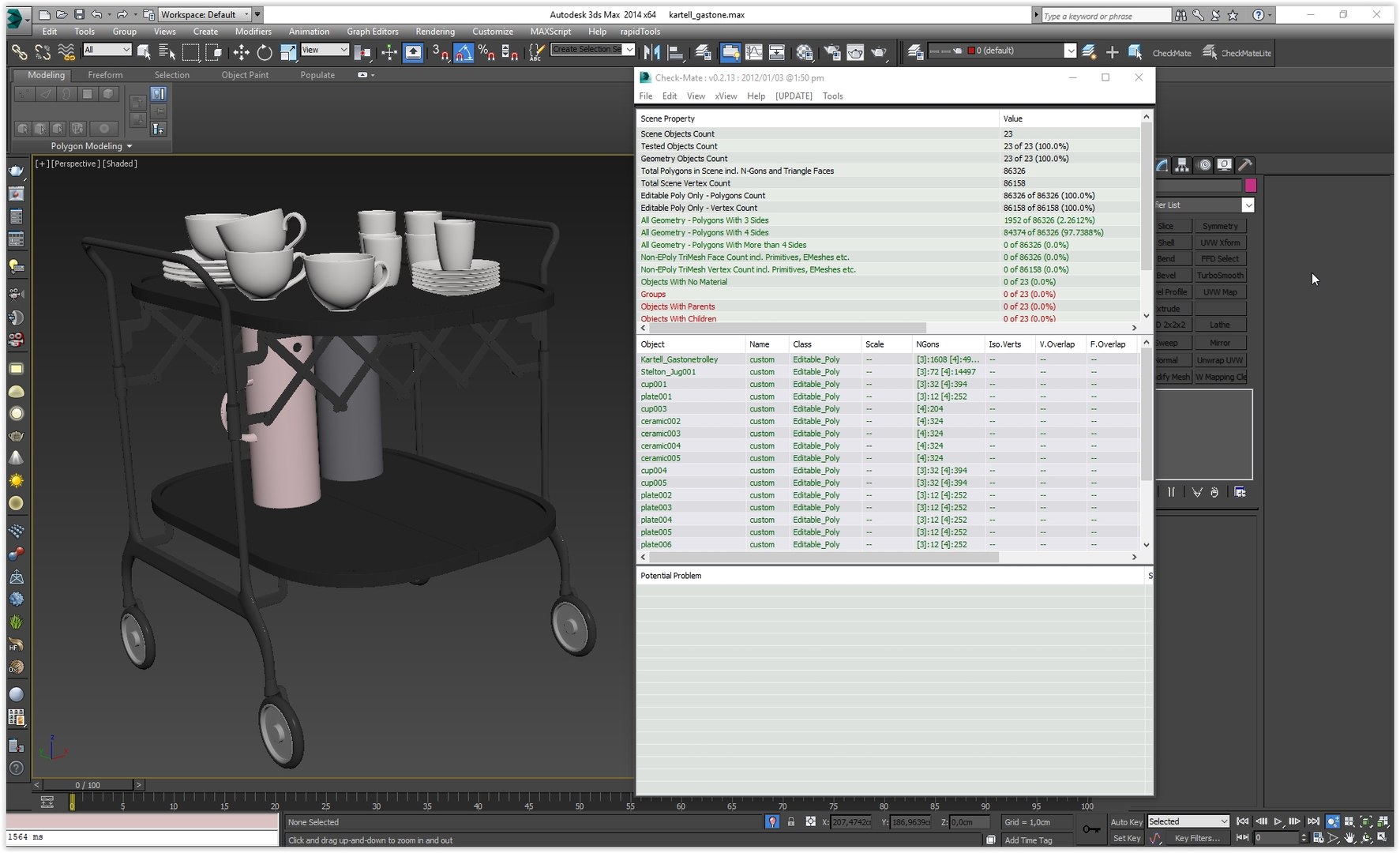Click the Set Keys large key icon
The height and width of the screenshot is (853, 1400).
coord(1091,829)
